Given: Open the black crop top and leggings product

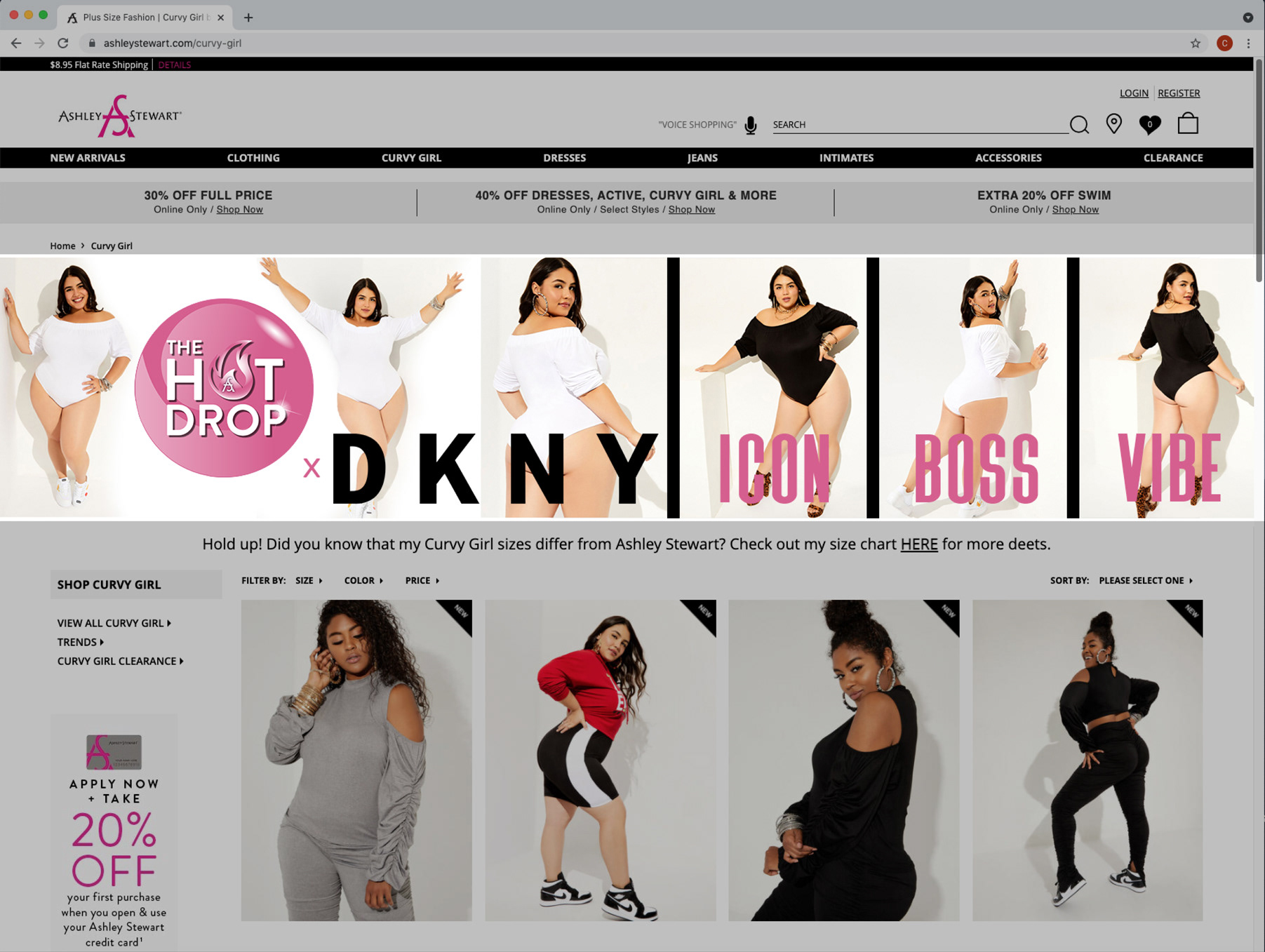Looking at the screenshot, I should [1087, 760].
